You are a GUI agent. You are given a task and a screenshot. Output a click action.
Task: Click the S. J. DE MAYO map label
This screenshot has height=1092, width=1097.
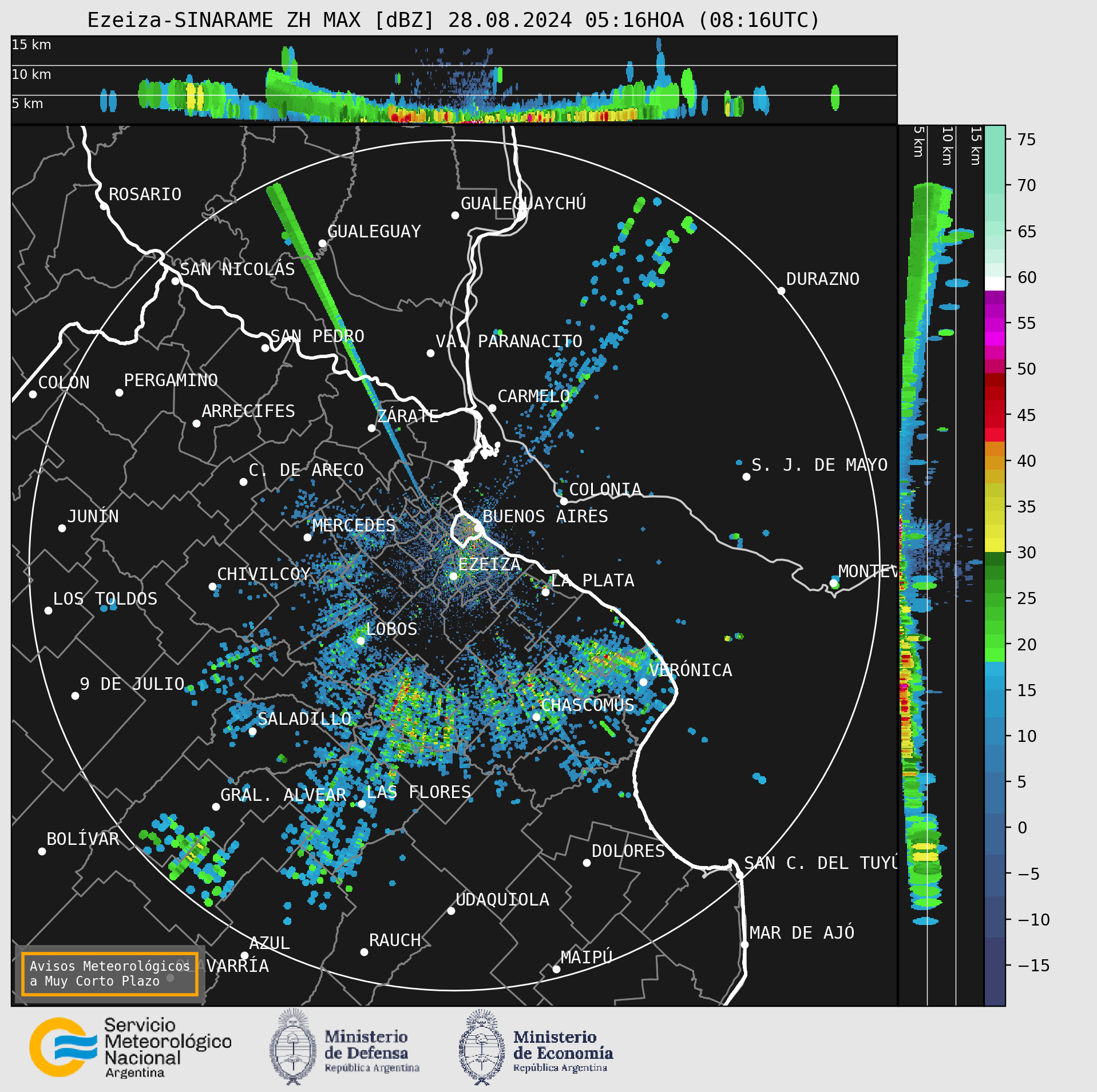819,464
